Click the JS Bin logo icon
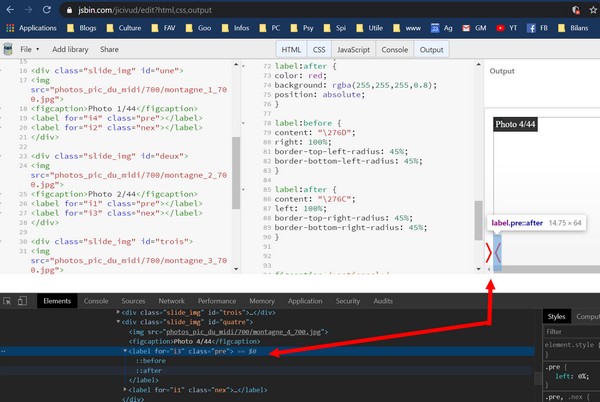 point(8,49)
